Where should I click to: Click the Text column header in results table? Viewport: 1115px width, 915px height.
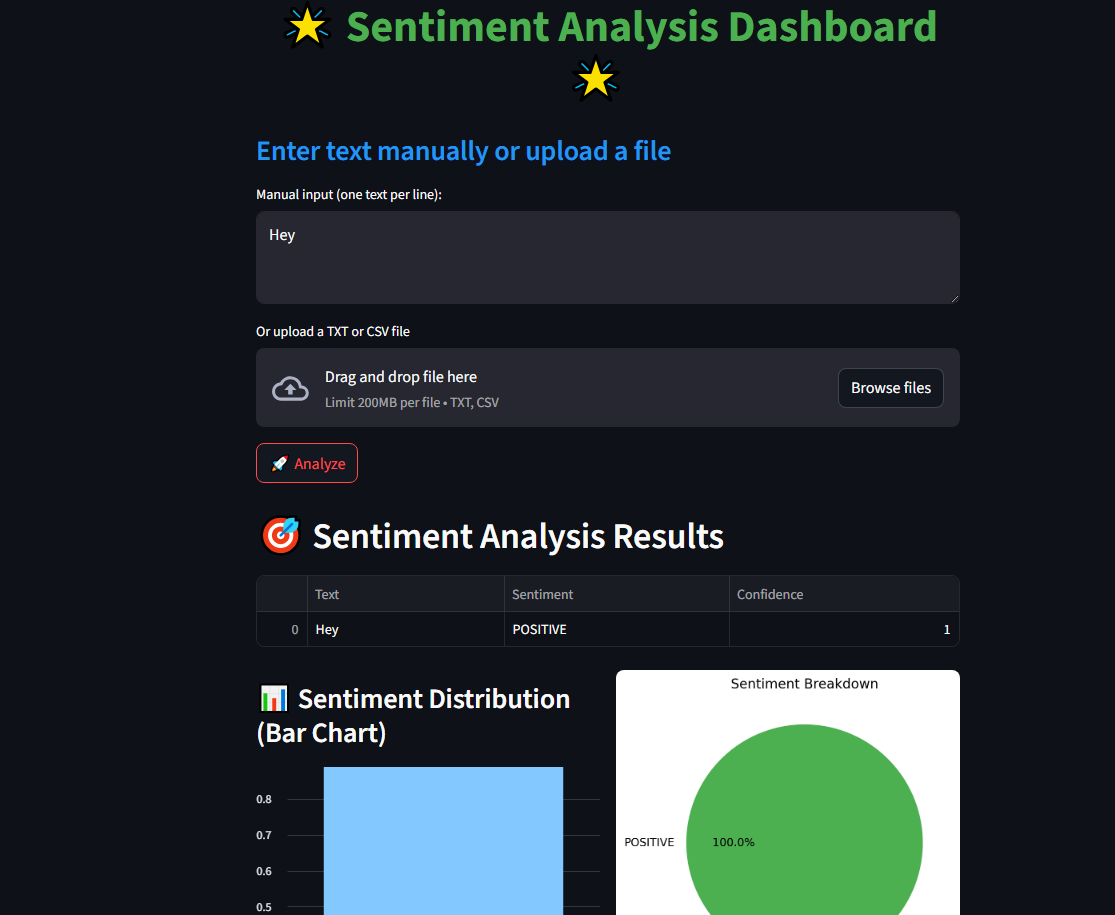327,594
